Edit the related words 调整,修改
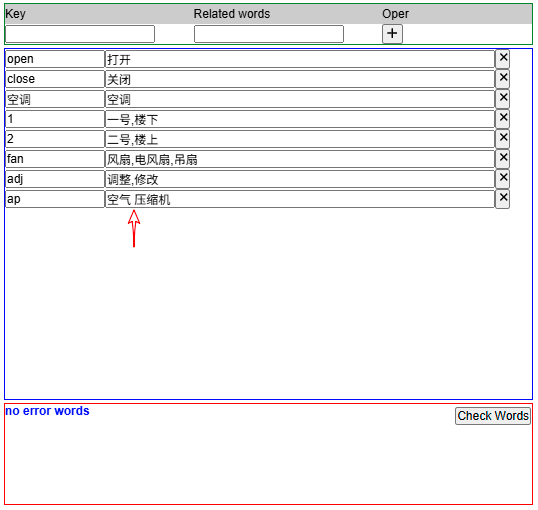The width and height of the screenshot is (538, 510). pos(300,178)
